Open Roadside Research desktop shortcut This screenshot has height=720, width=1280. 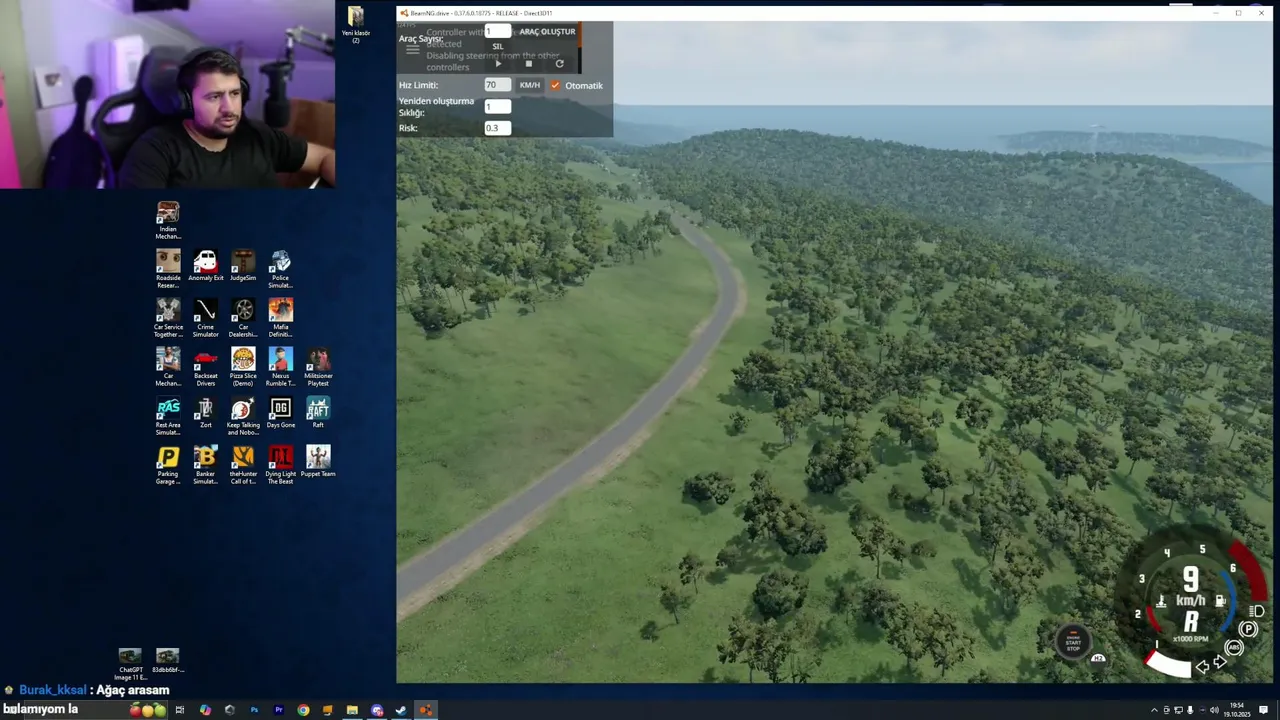point(168,269)
